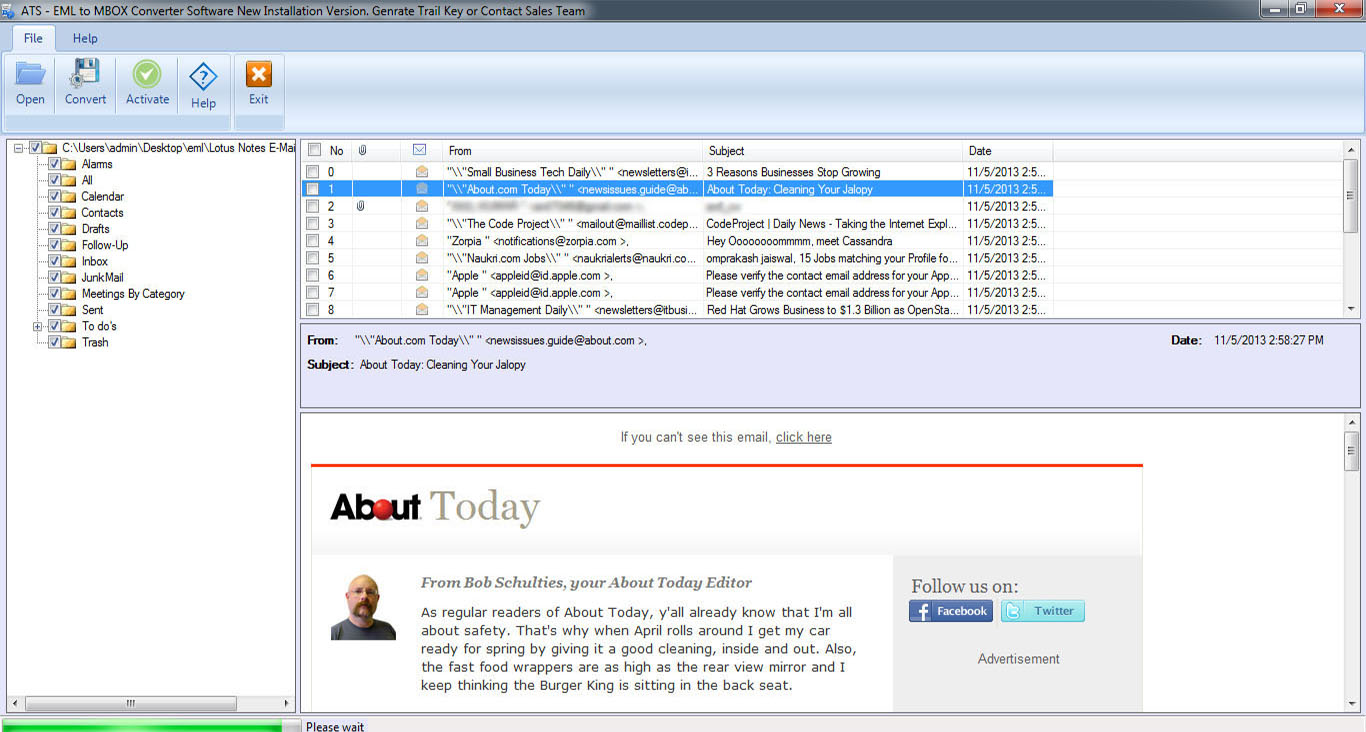Click the Inbox folder icon
The image size is (1366, 732).
pyautogui.click(x=70, y=261)
